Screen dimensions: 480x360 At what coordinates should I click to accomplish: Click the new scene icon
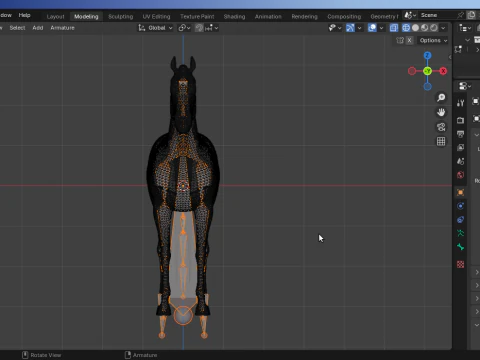tap(471, 15)
